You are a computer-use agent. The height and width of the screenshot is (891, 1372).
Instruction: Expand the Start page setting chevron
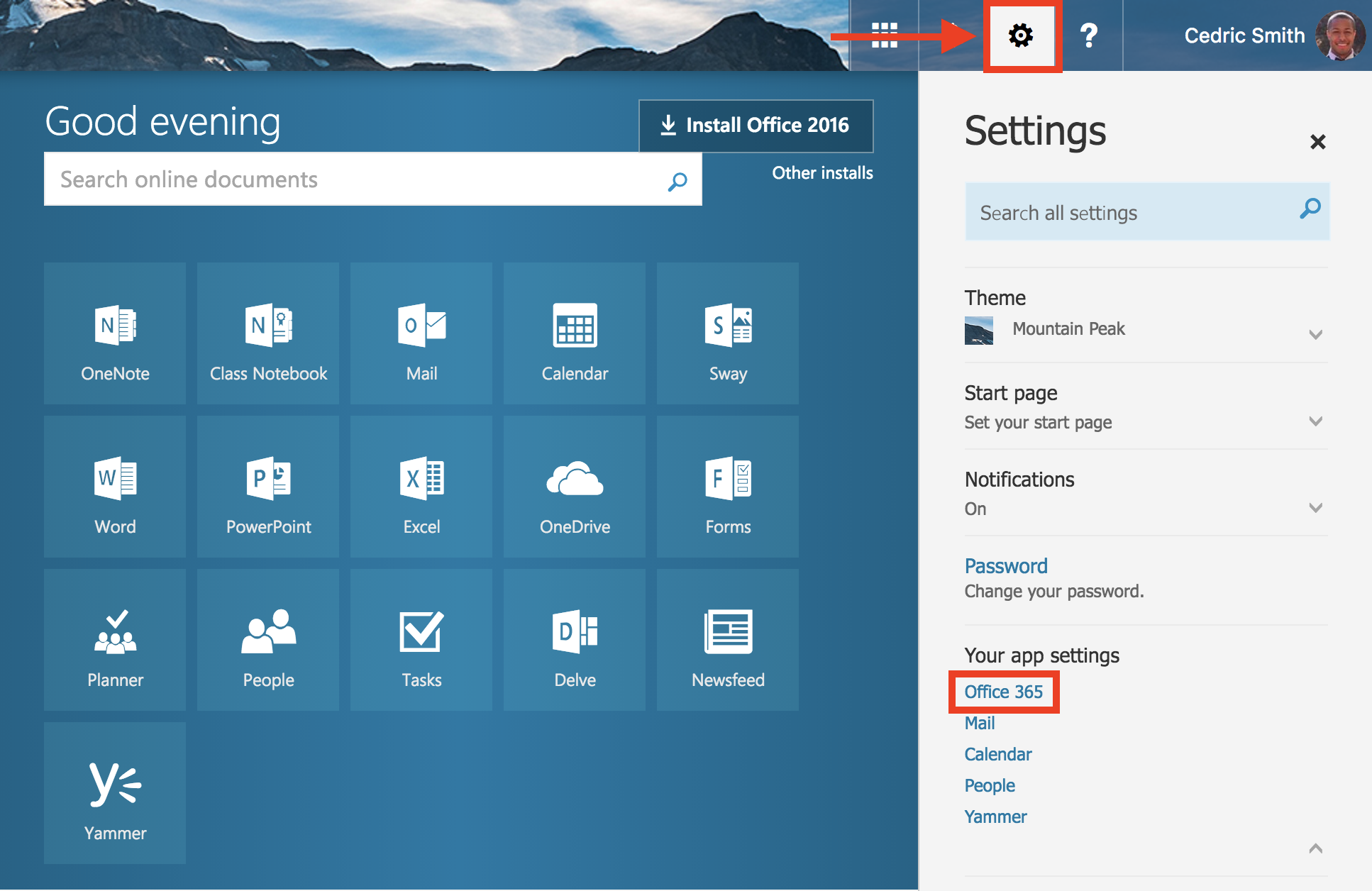1315,421
